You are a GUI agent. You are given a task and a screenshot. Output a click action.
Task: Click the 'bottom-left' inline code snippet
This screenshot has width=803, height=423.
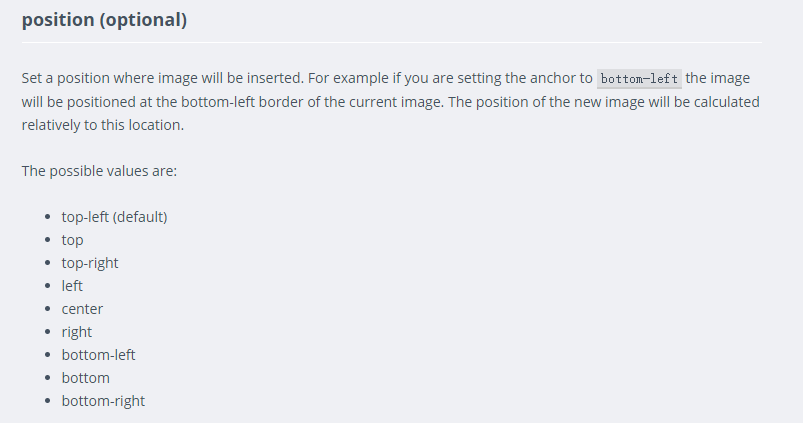(x=639, y=78)
